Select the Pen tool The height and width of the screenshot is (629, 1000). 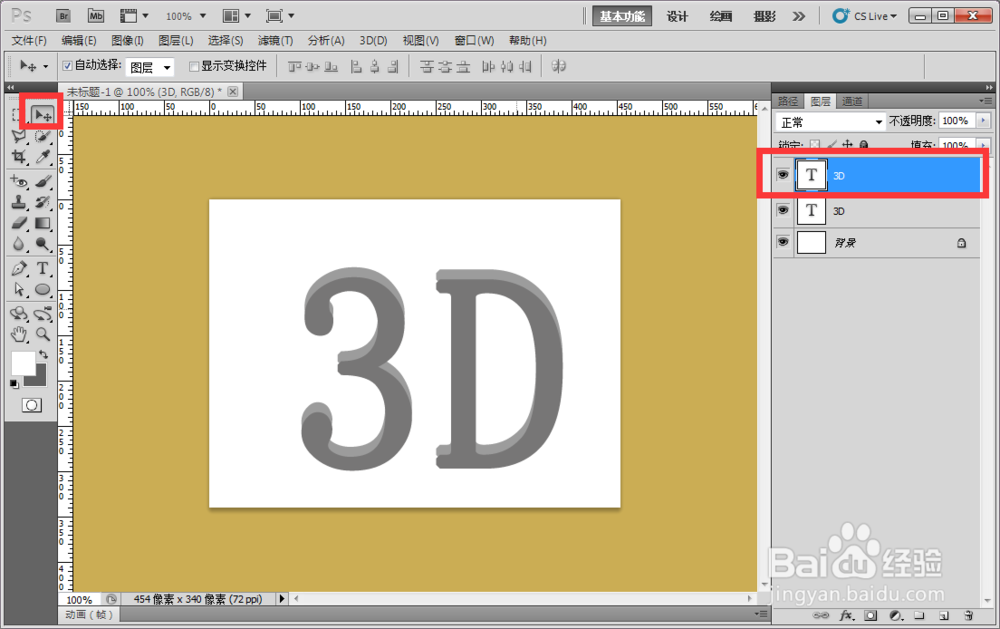tap(20, 269)
